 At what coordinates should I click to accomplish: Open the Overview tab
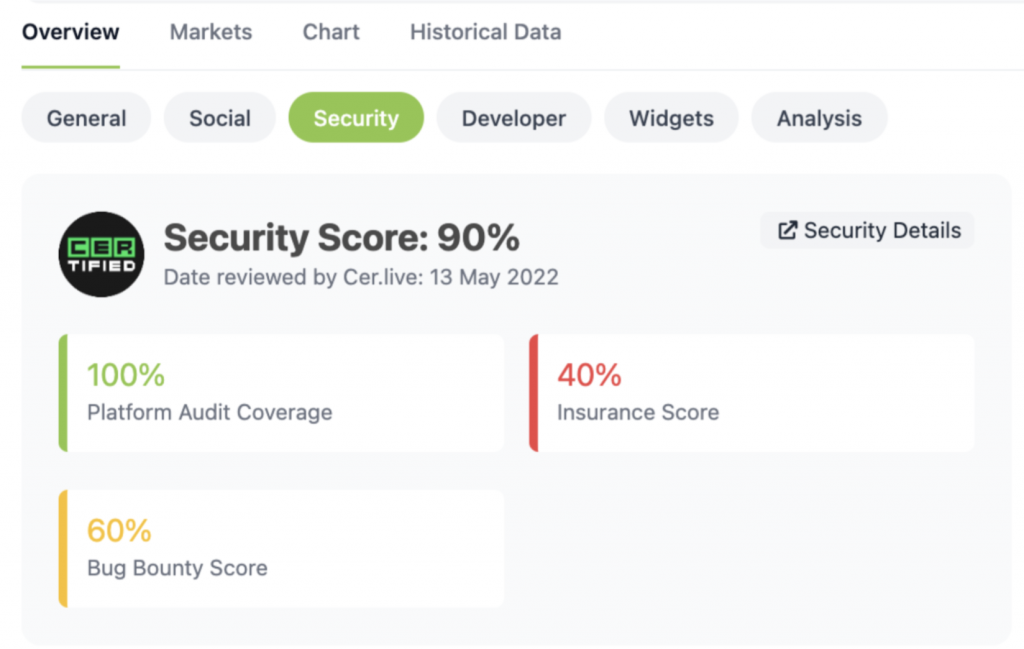pos(71,32)
